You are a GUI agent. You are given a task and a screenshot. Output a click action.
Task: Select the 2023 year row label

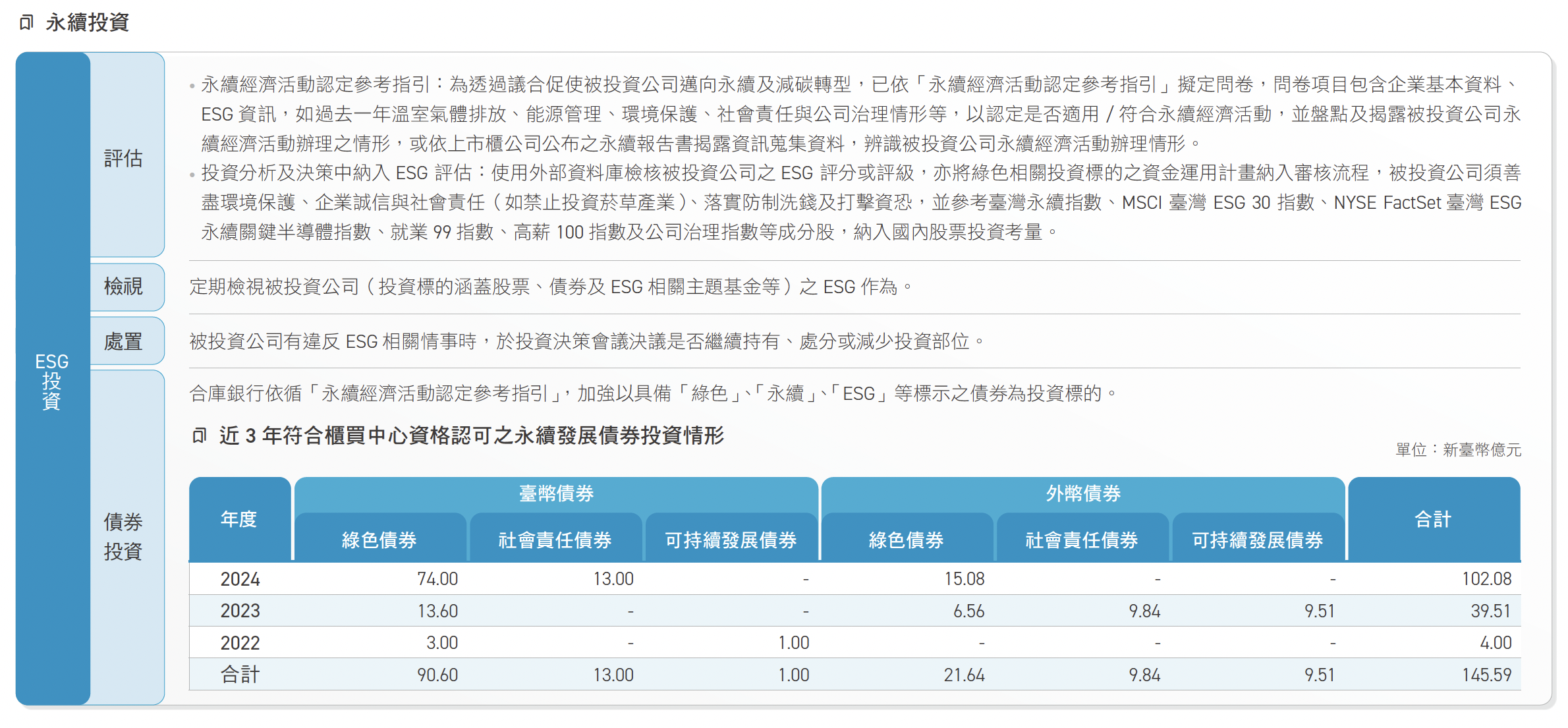click(240, 611)
